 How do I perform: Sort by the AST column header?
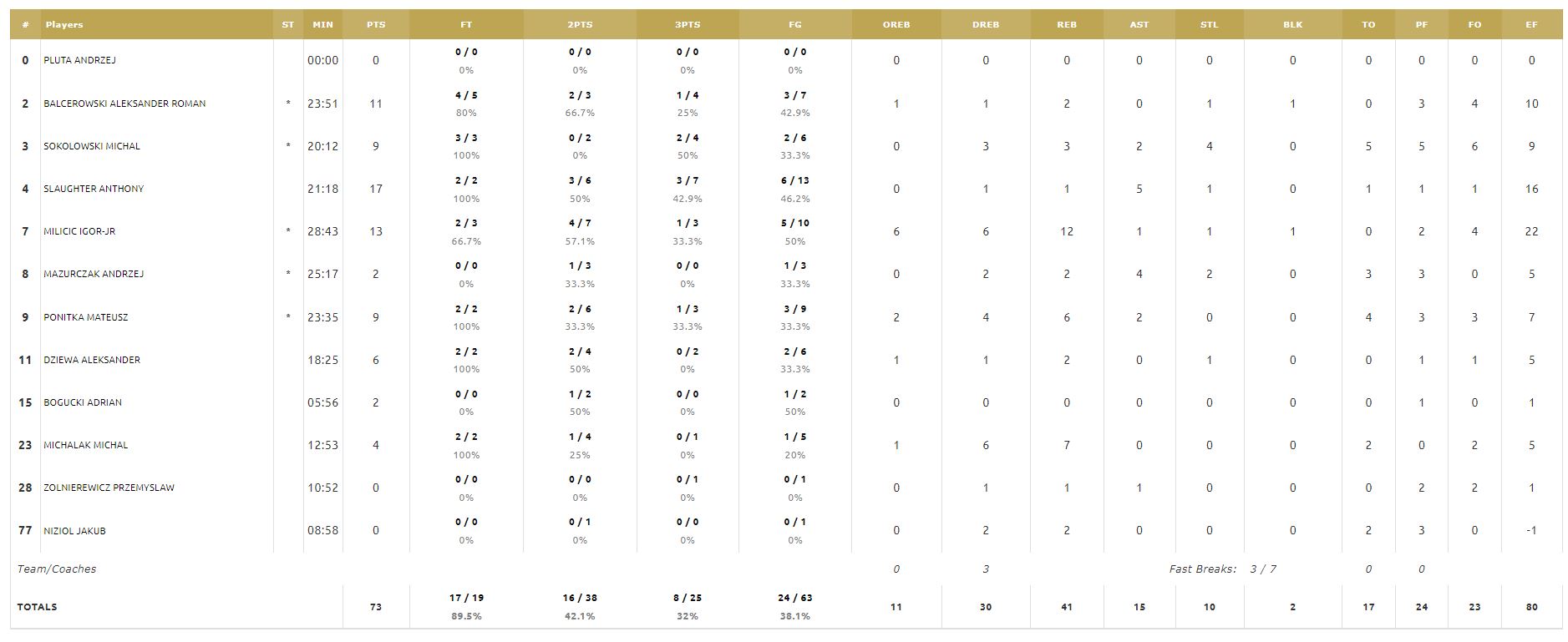click(1139, 25)
